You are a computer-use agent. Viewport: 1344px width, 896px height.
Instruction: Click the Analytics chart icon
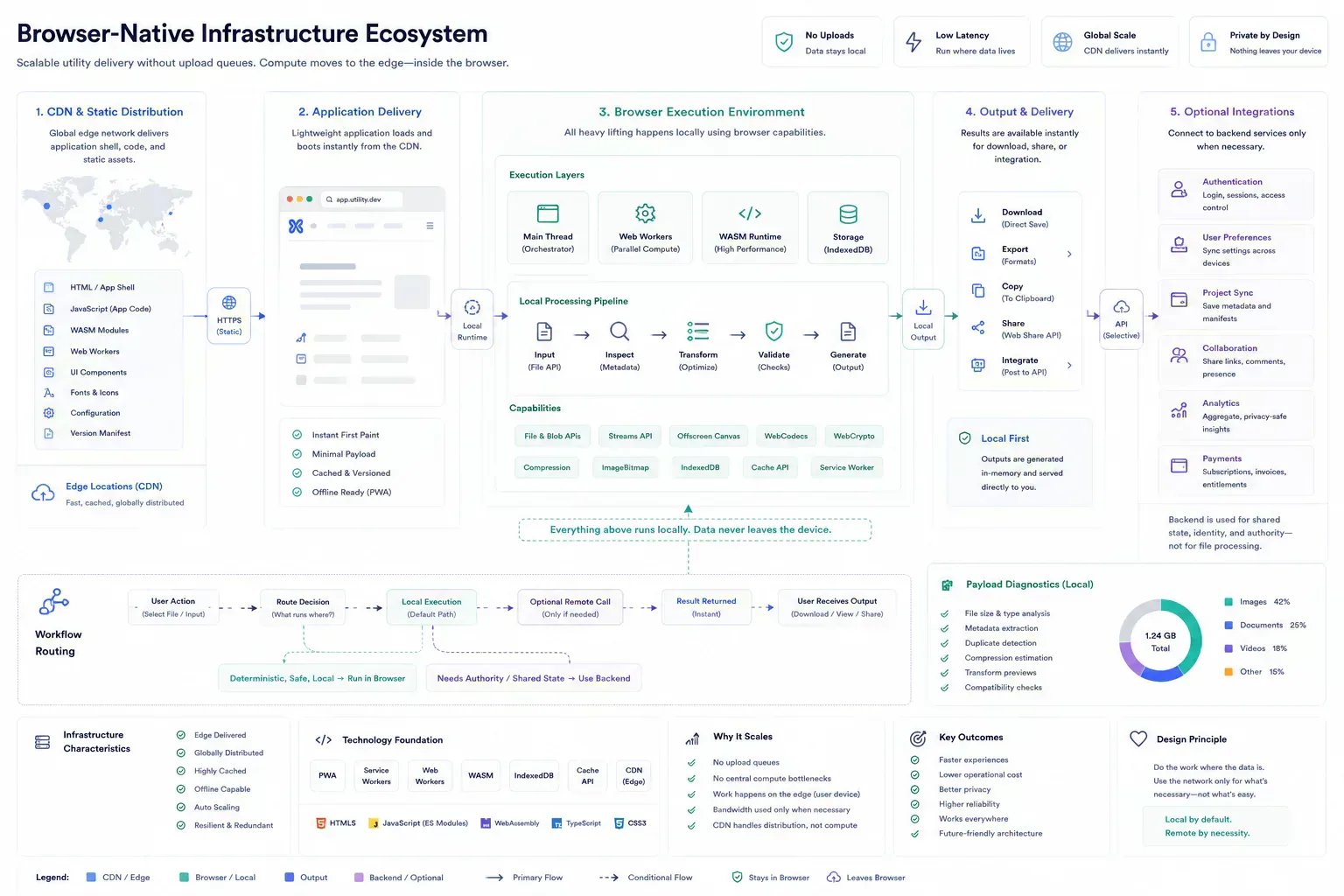coord(1179,409)
